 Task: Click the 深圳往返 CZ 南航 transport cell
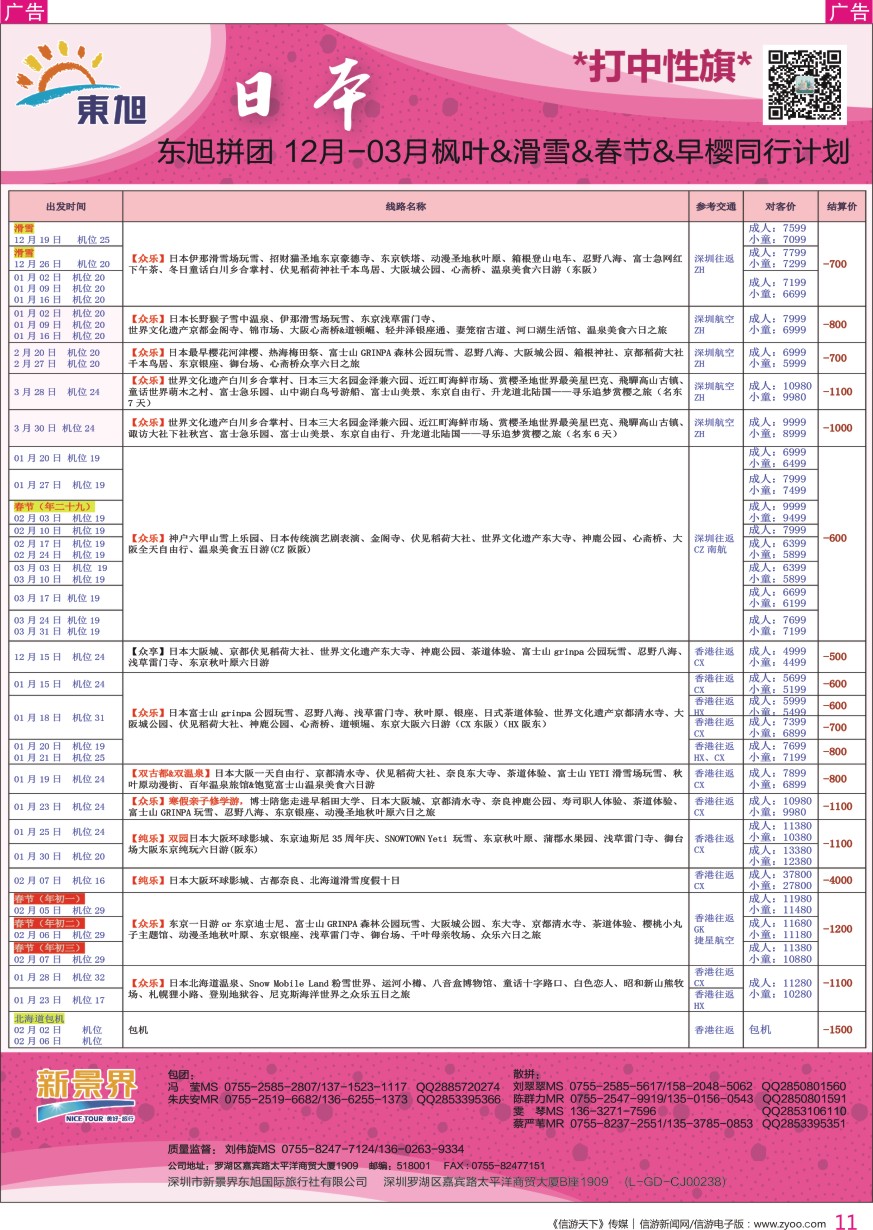716,543
